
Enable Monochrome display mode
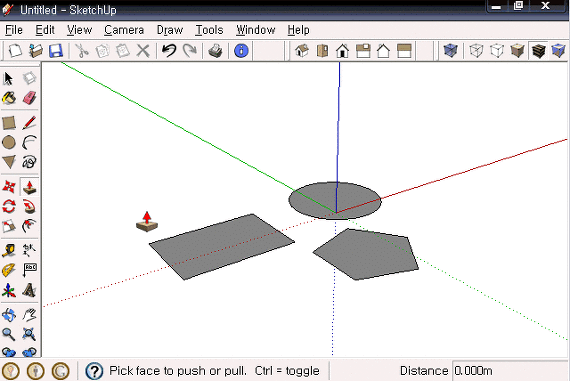558,51
